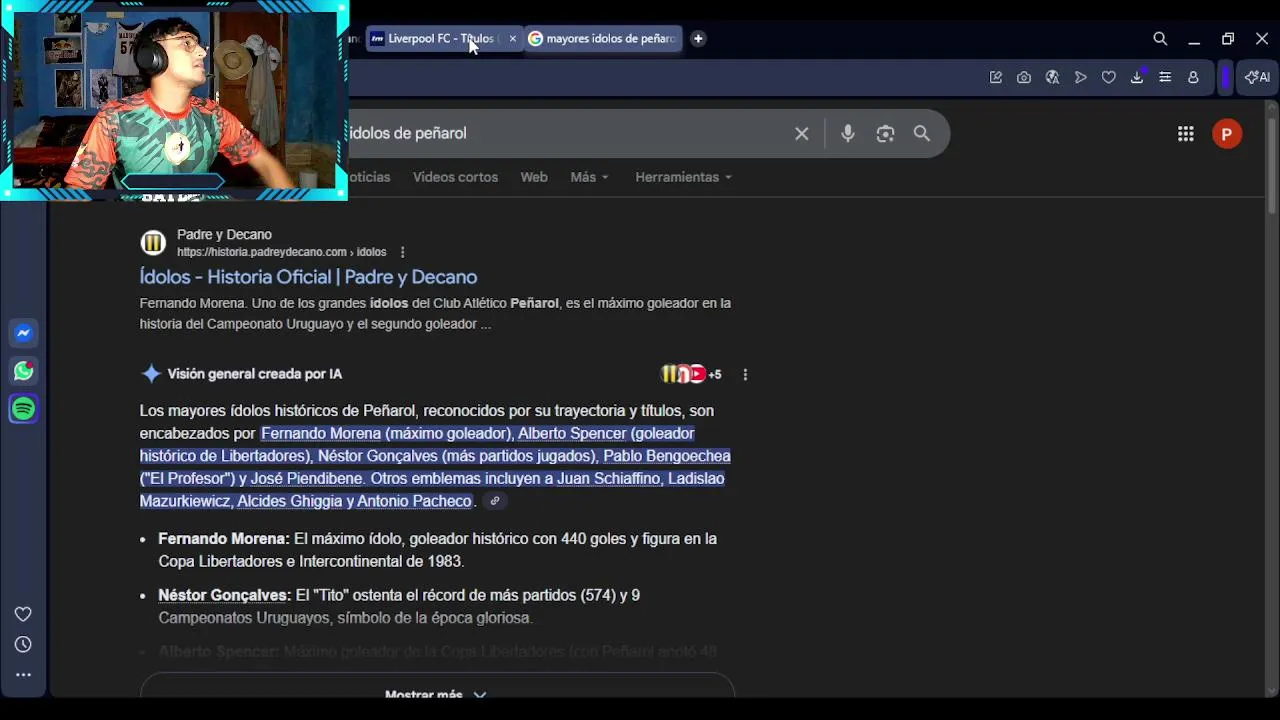Open the send/flow arrow icon

1081,77
